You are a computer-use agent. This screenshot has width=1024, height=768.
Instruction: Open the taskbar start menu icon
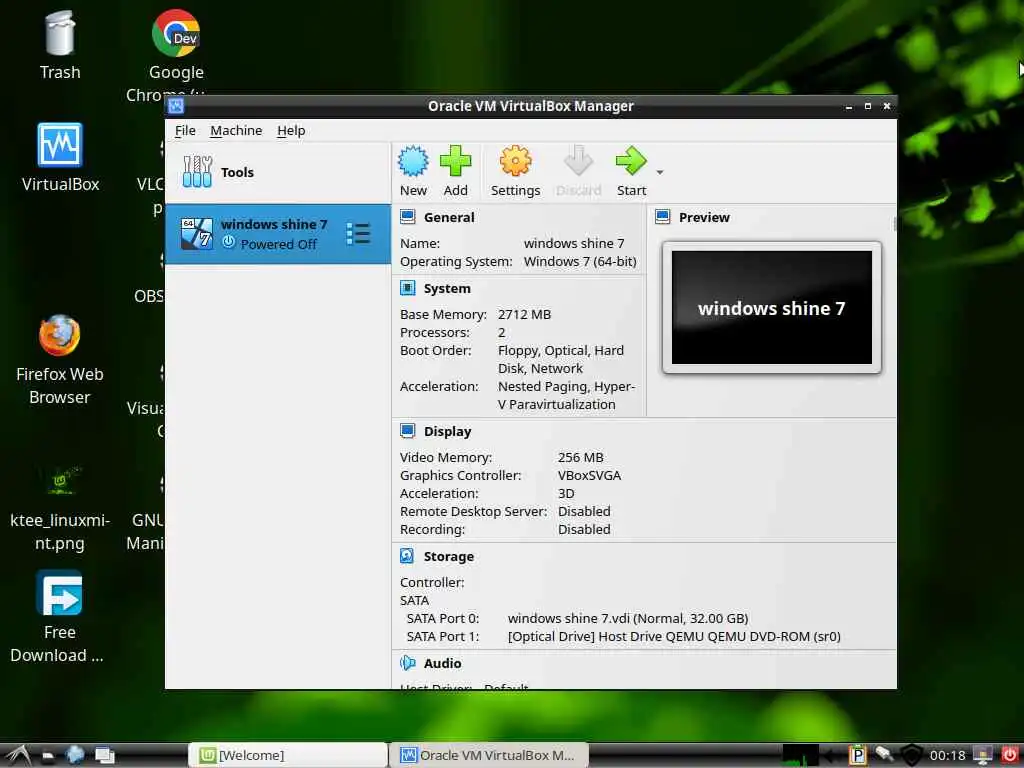click(x=18, y=756)
